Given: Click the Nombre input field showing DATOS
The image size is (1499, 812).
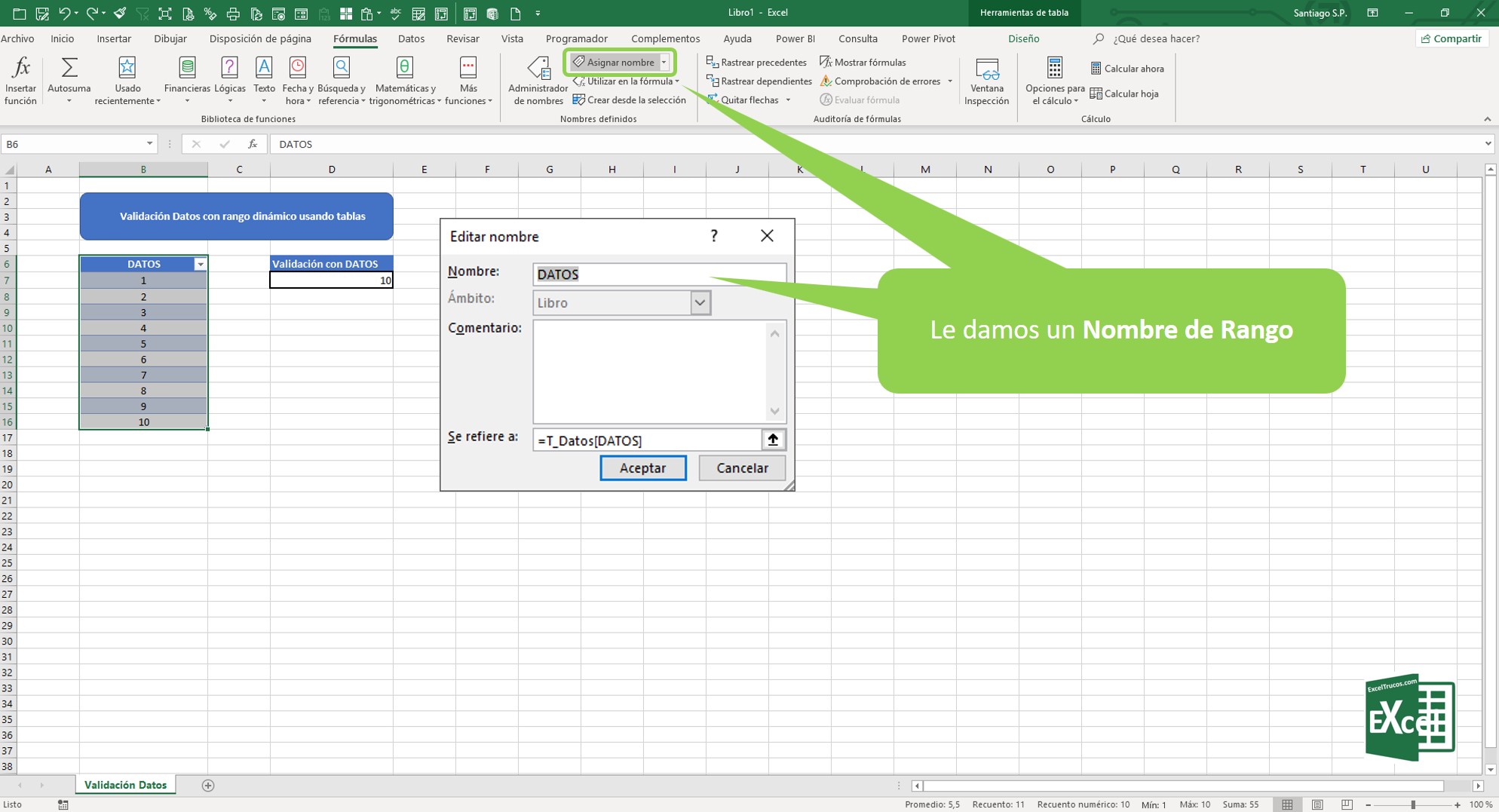Looking at the screenshot, I should pos(659,274).
